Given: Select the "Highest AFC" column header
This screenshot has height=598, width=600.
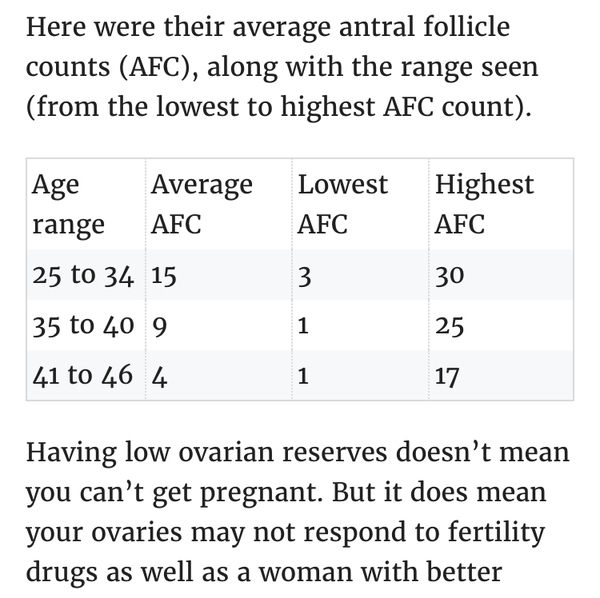Looking at the screenshot, I should pyautogui.click(x=485, y=204).
